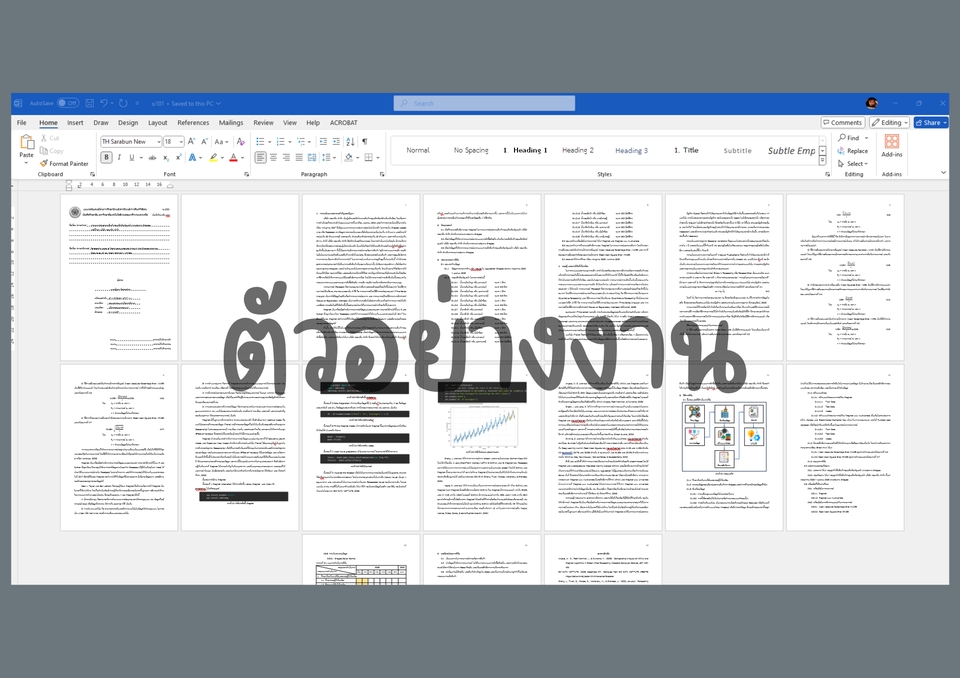Apply Subscript formatting
Viewport: 960px width, 678px height.
[166, 157]
